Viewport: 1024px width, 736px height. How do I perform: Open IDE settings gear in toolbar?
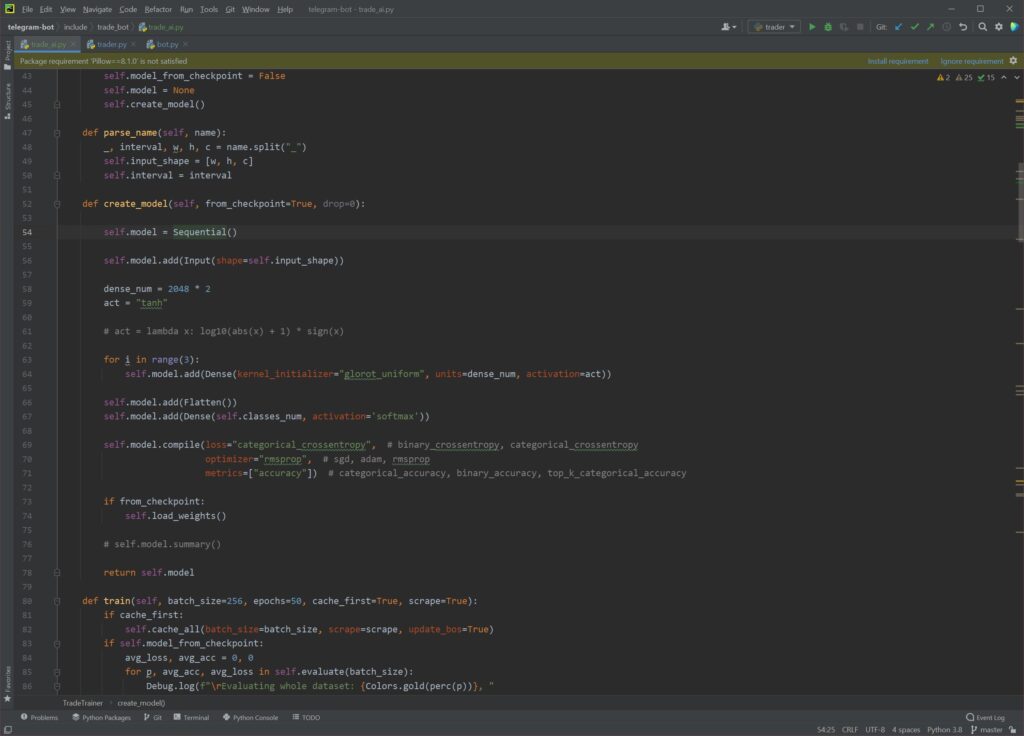(999, 27)
